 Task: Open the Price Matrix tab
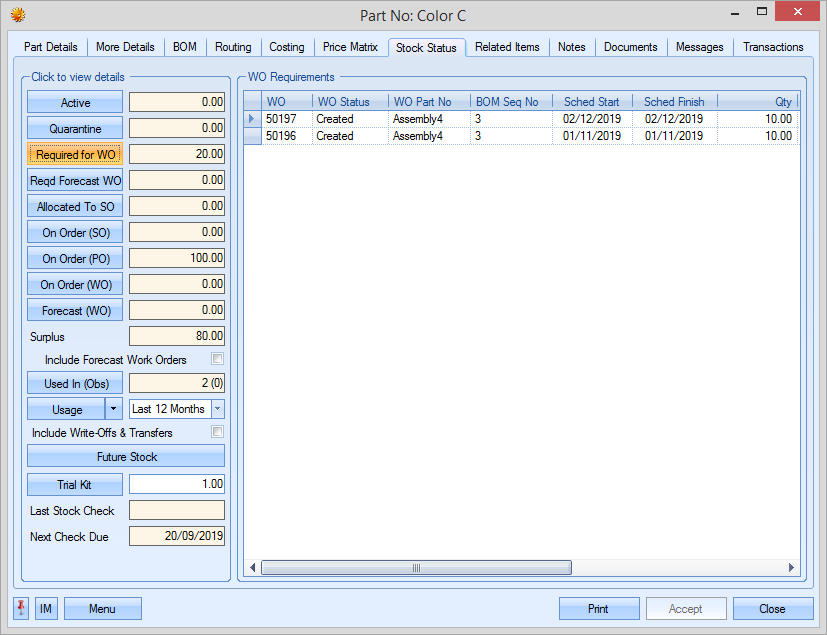(350, 47)
